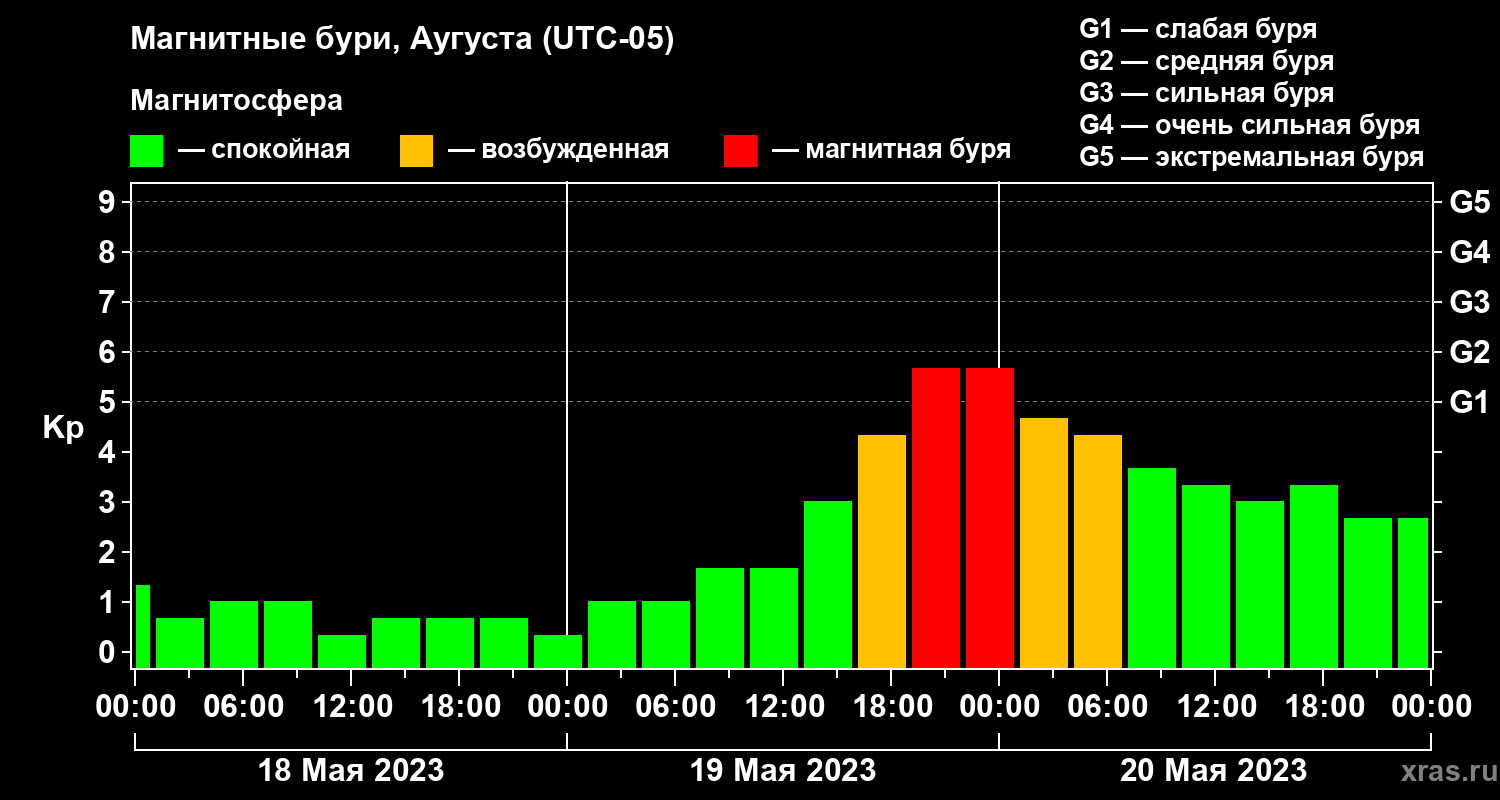Click the date label '18 Мая 2023'
Viewport: 1500px width, 800px height.
tap(351, 770)
